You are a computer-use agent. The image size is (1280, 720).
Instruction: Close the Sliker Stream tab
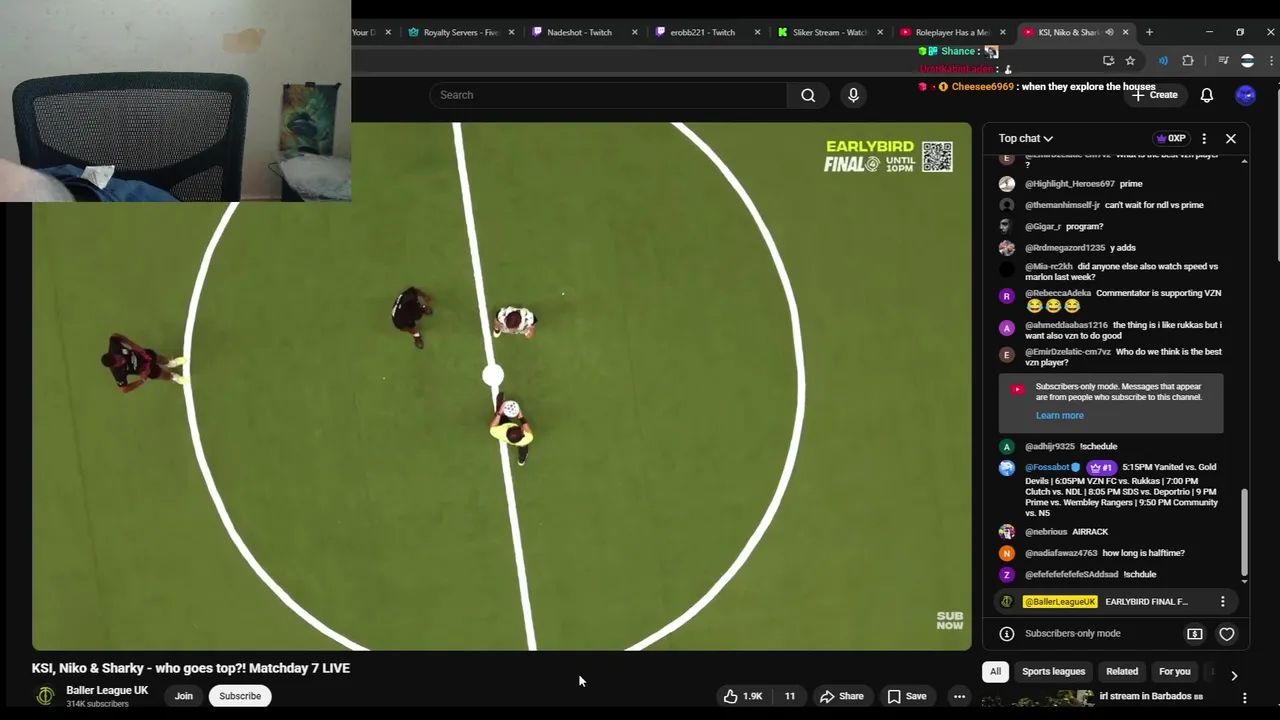[880, 32]
